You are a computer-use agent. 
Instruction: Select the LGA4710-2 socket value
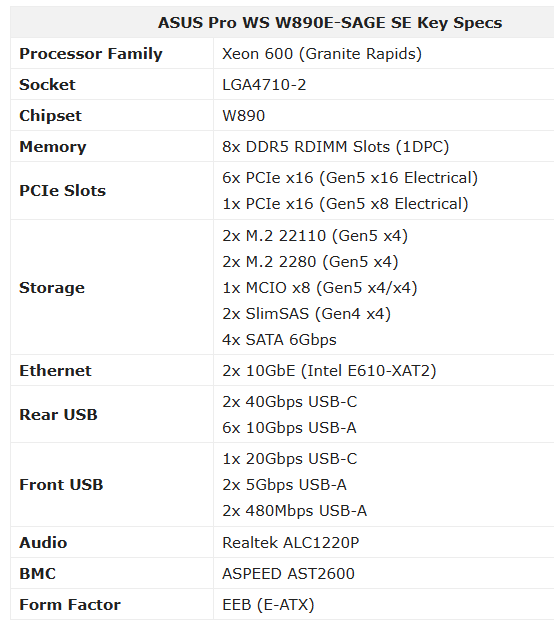click(264, 85)
